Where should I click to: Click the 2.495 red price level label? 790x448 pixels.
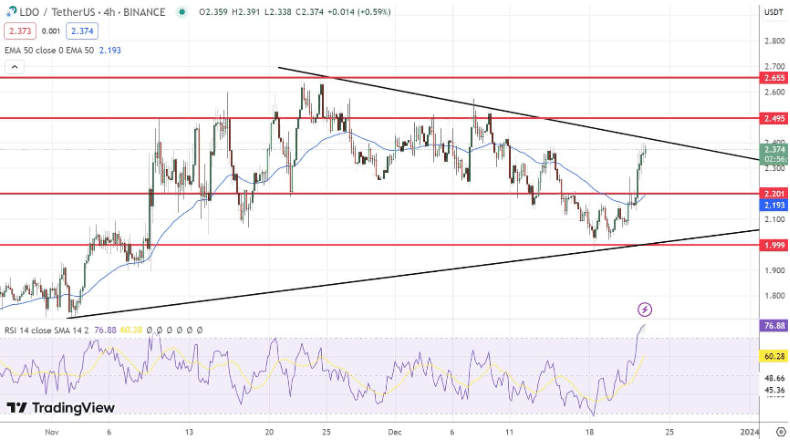coord(773,118)
